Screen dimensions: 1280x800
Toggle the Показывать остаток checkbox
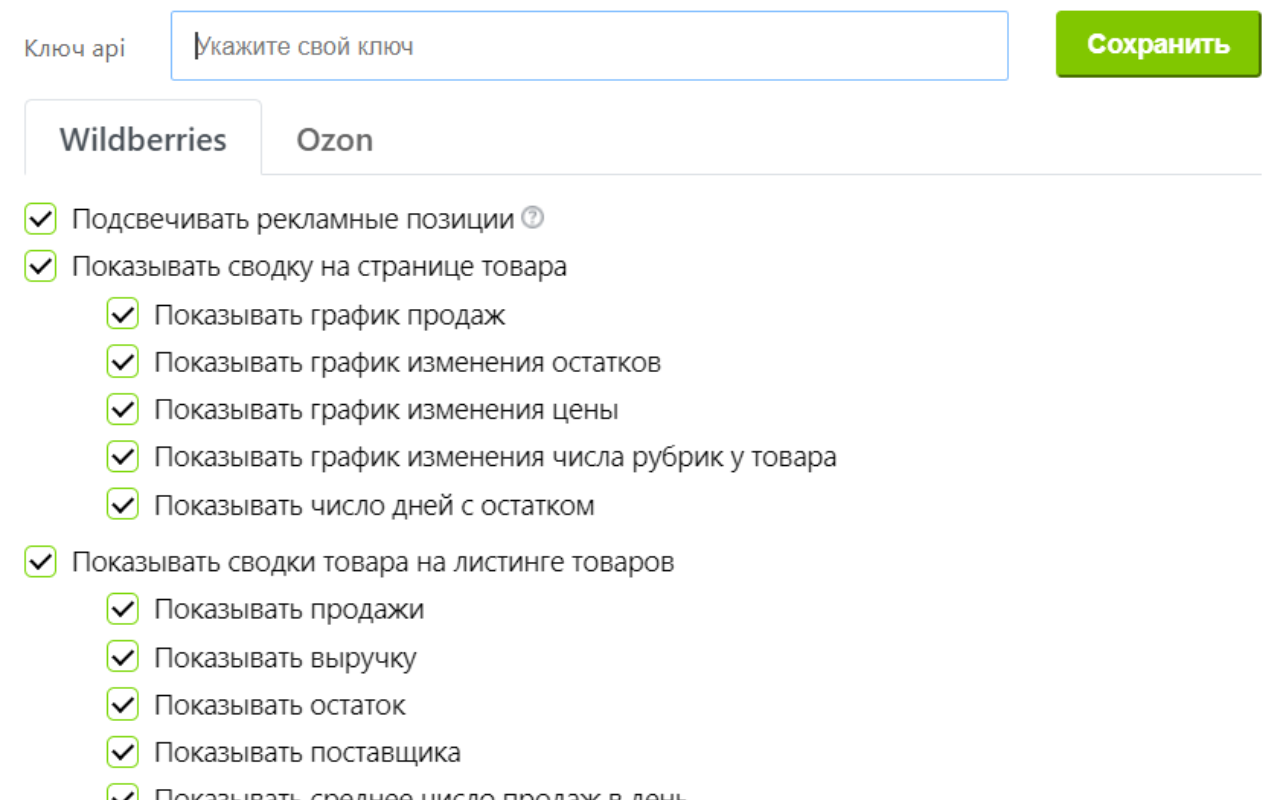tap(122, 705)
